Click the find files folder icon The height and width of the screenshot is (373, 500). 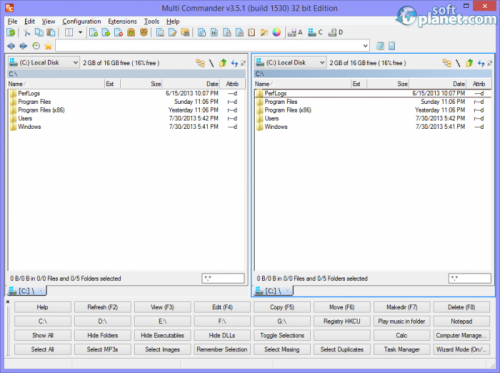point(185,33)
